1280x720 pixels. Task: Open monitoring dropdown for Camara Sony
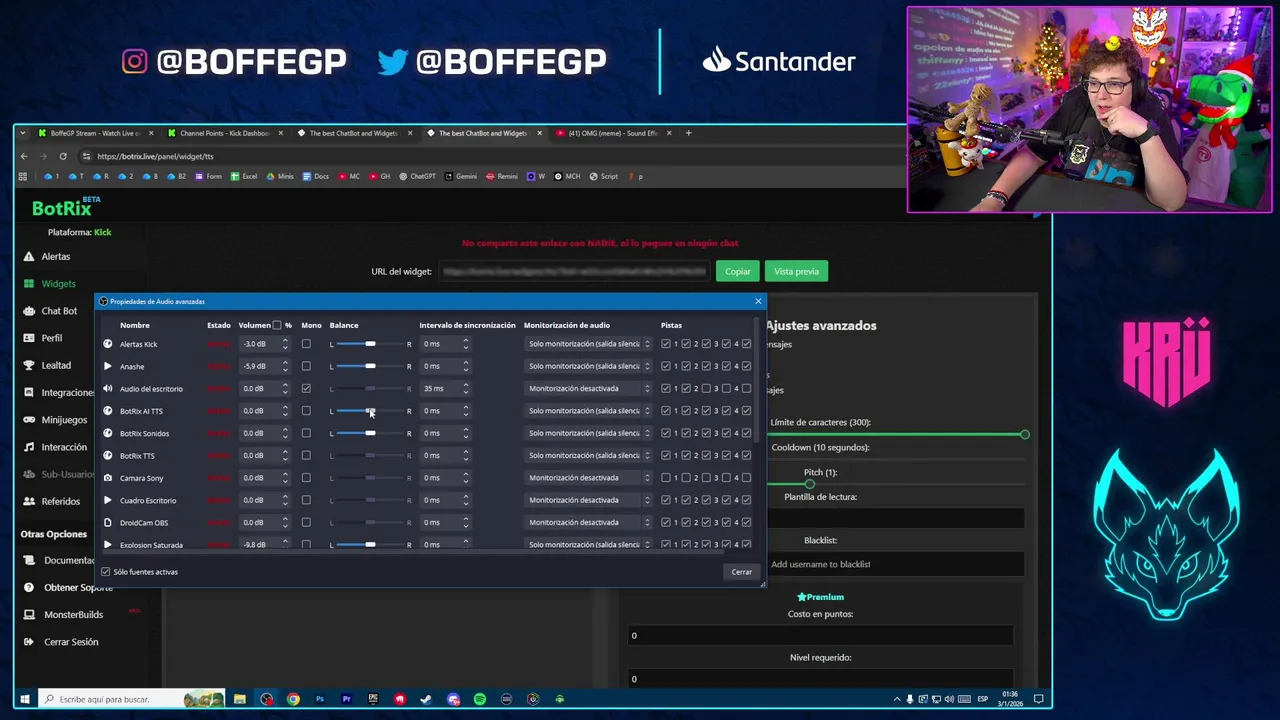coord(588,478)
